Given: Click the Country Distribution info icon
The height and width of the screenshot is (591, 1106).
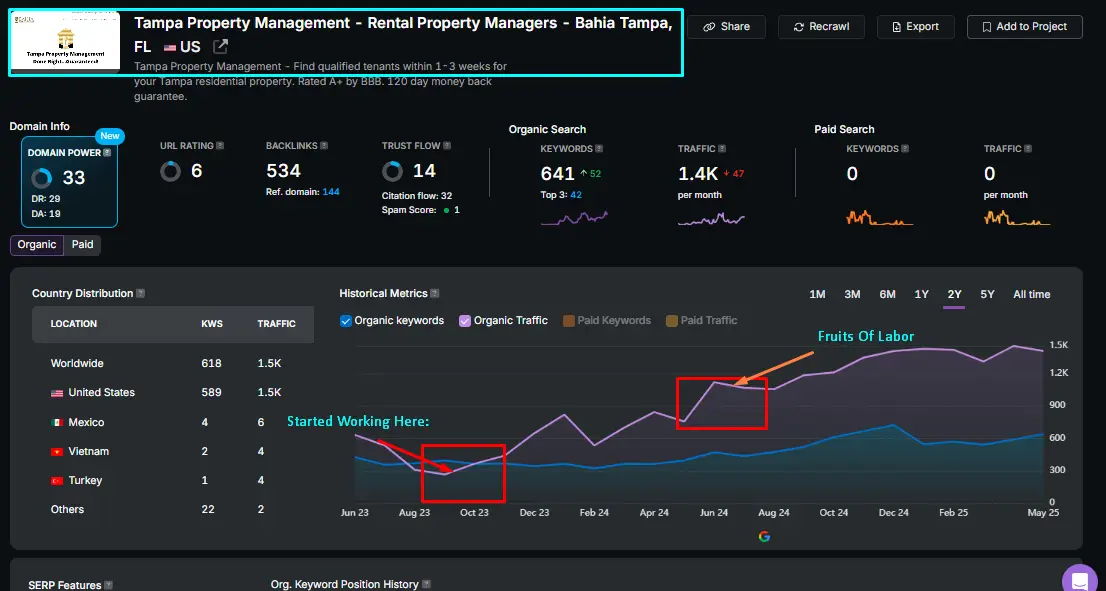Looking at the screenshot, I should pos(141,293).
